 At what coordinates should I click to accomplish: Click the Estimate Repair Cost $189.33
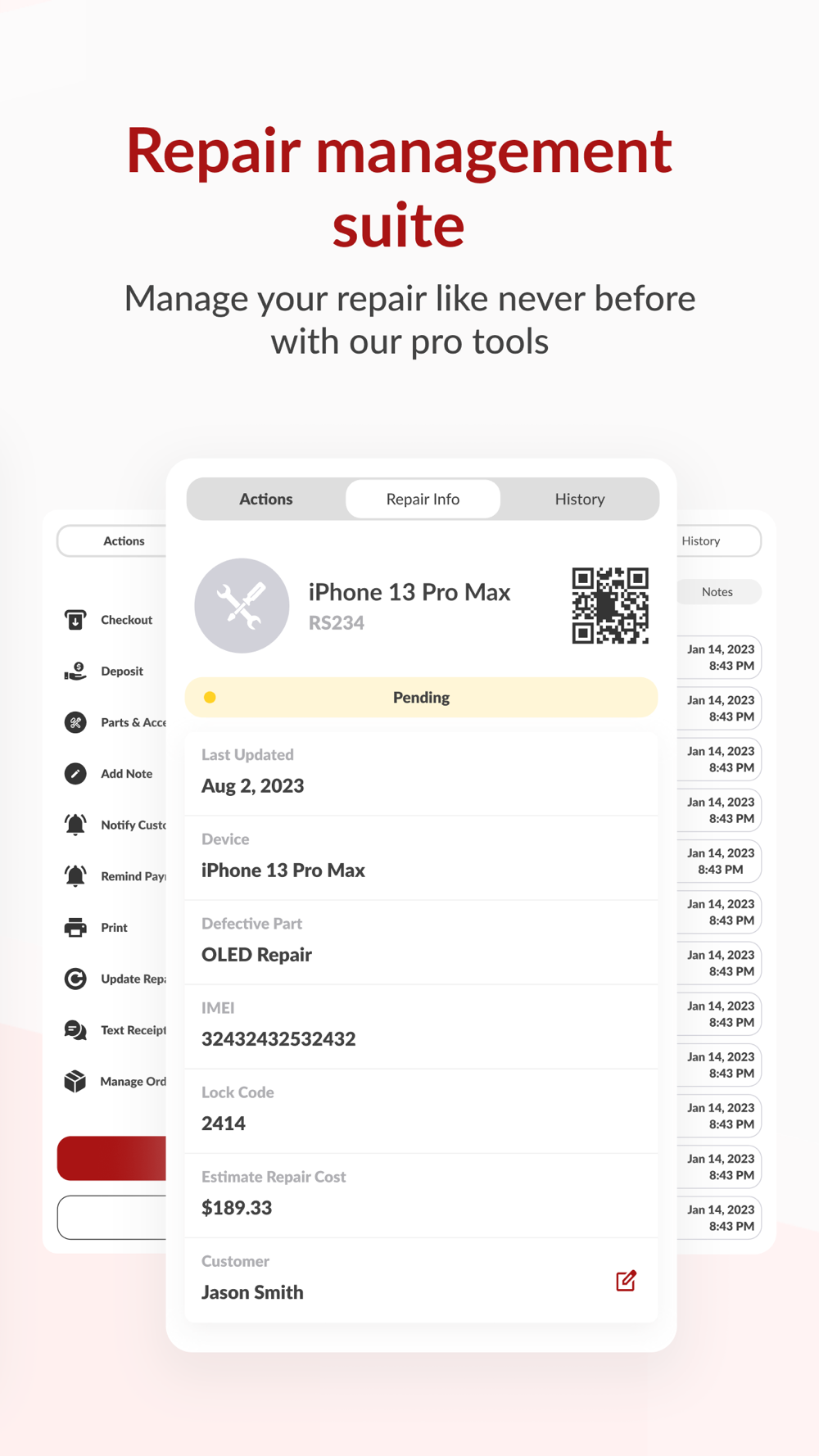pyautogui.click(x=237, y=1208)
